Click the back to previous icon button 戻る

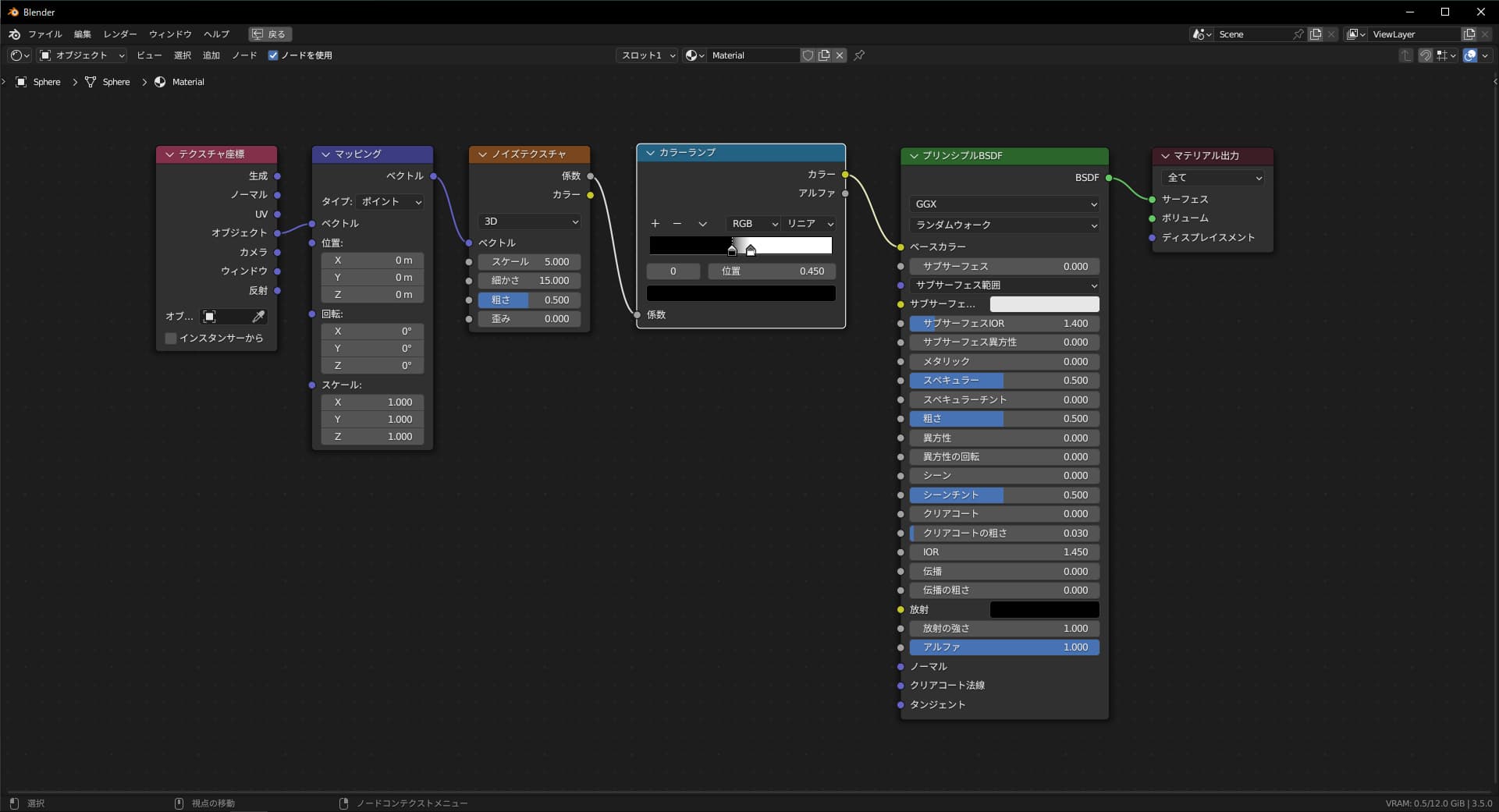270,34
